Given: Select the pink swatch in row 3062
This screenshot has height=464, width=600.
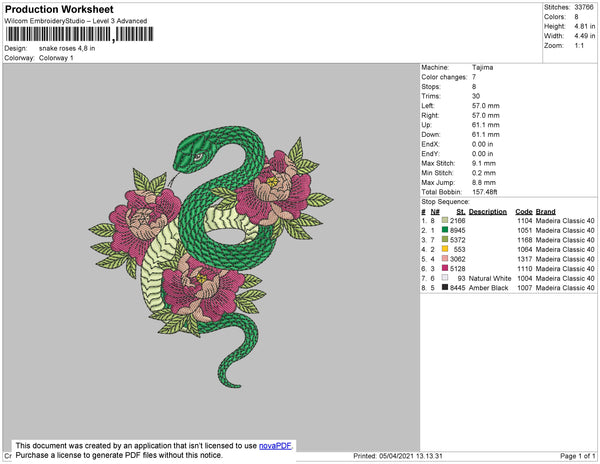Looking at the screenshot, I should [445, 259].
